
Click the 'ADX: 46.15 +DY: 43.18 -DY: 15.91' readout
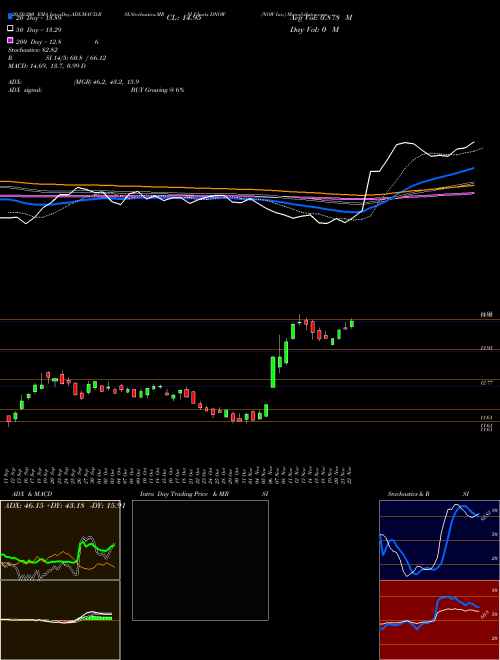click(65, 506)
